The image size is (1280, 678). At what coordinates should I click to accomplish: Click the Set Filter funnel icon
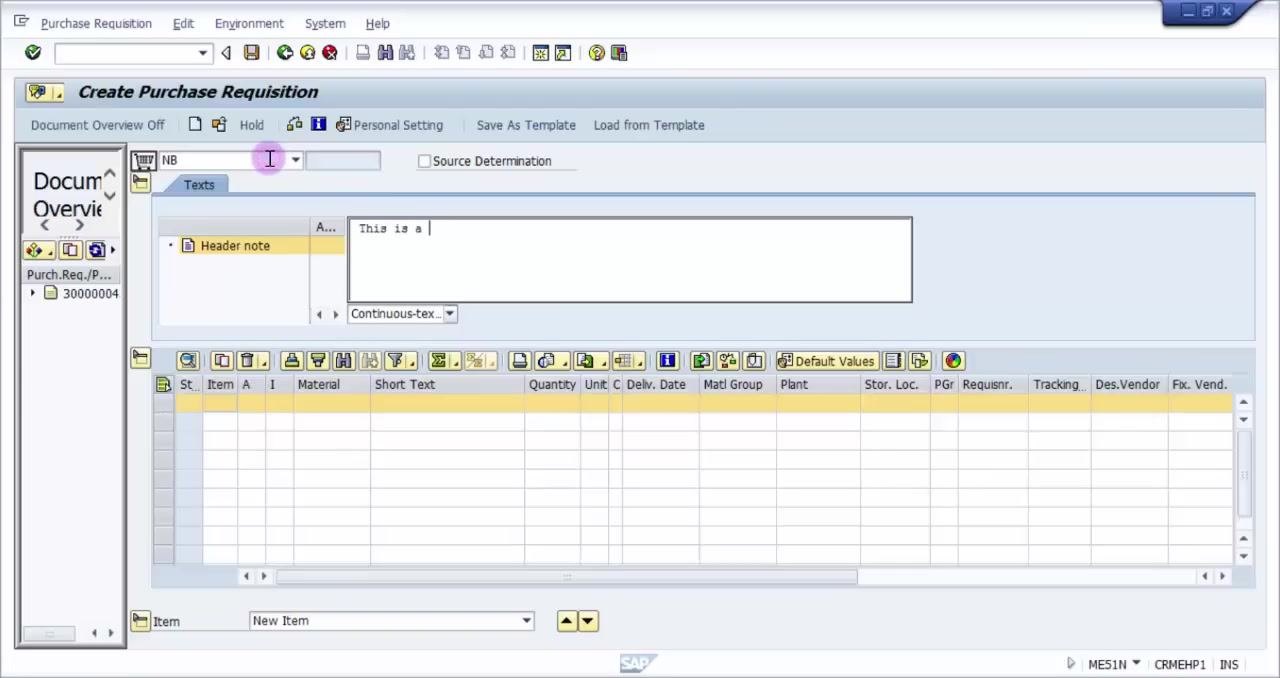[x=395, y=361]
